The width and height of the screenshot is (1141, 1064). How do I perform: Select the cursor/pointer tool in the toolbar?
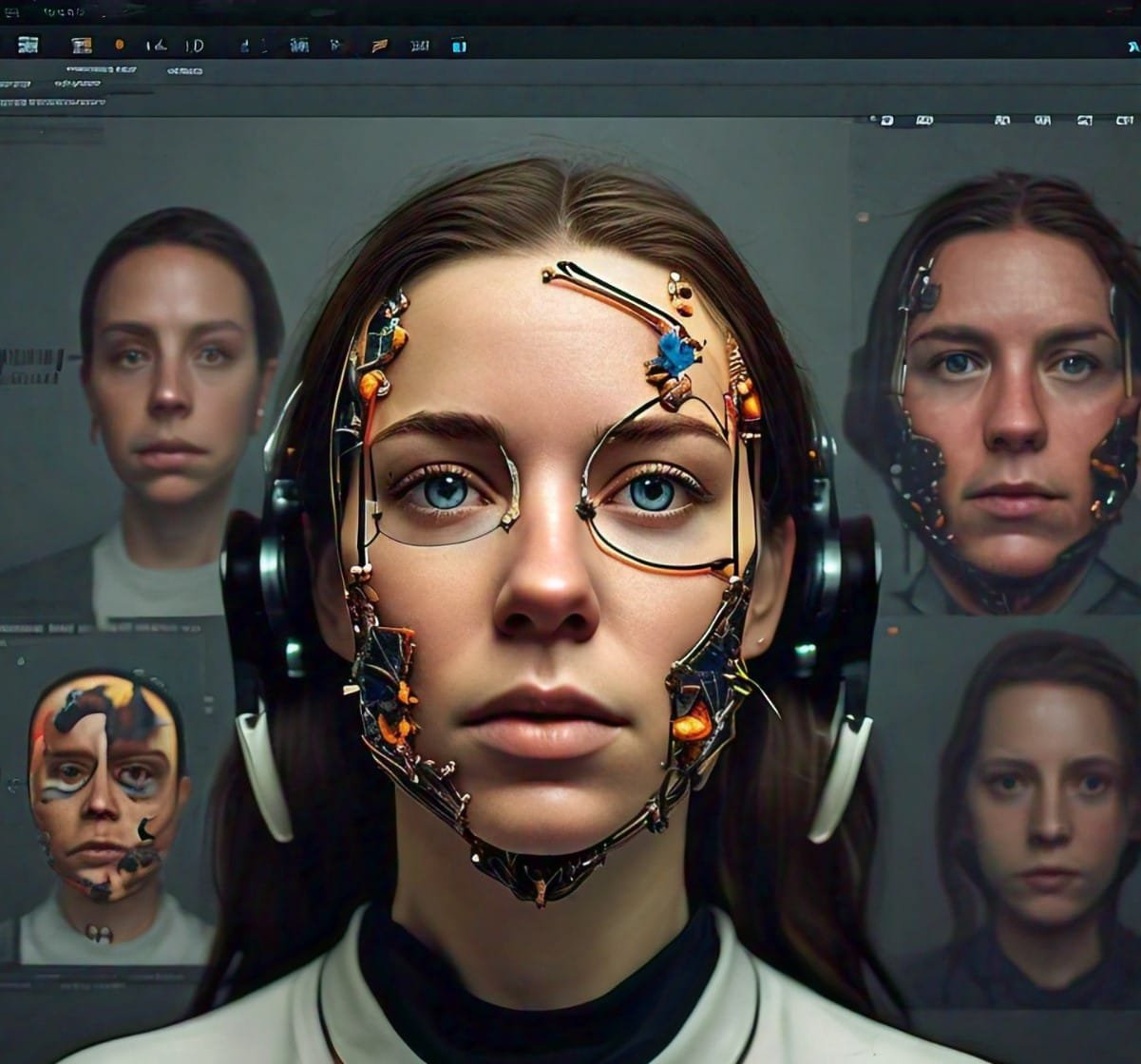click(157, 44)
